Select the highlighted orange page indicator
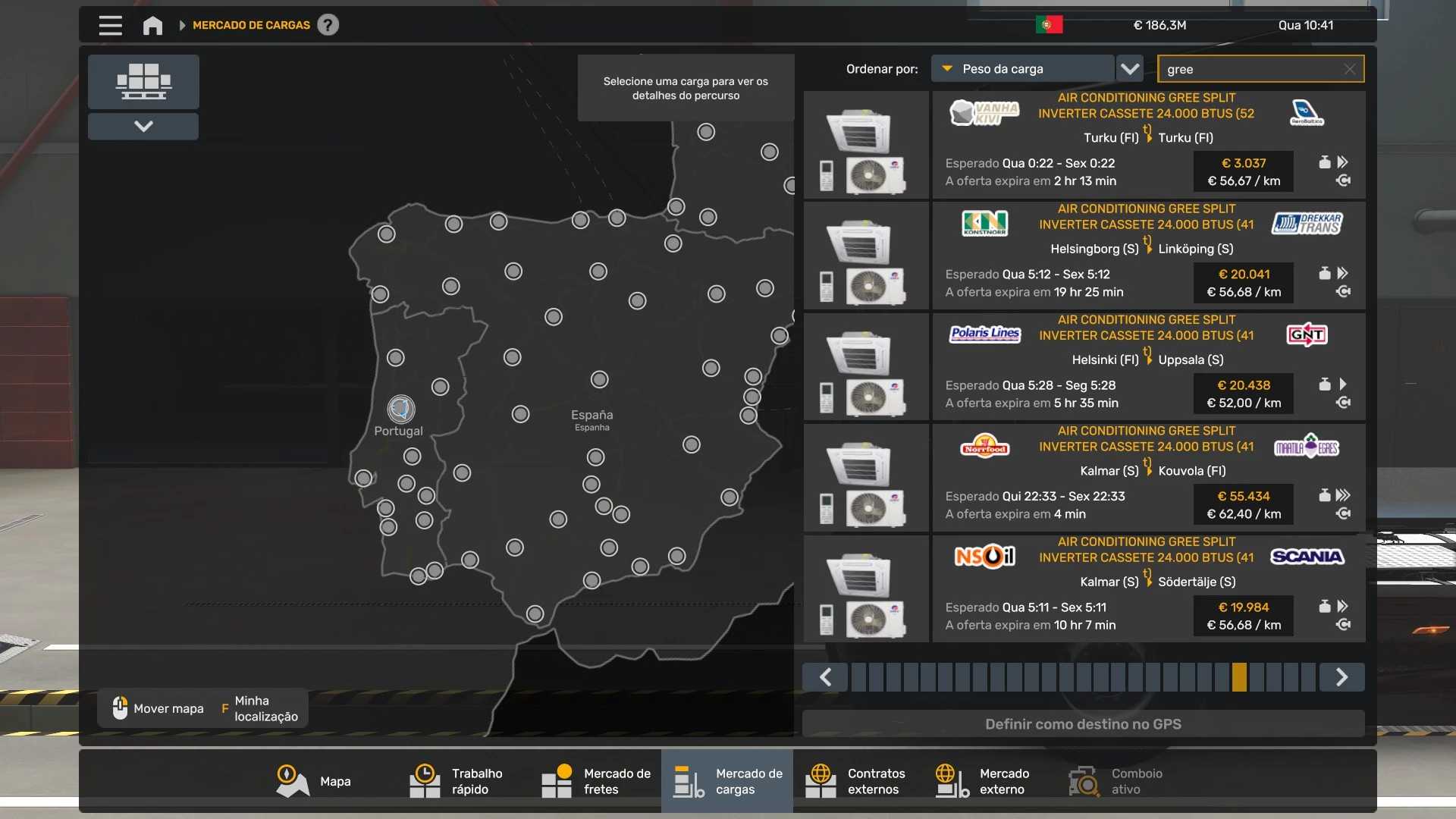The height and width of the screenshot is (819, 1456). (x=1239, y=677)
